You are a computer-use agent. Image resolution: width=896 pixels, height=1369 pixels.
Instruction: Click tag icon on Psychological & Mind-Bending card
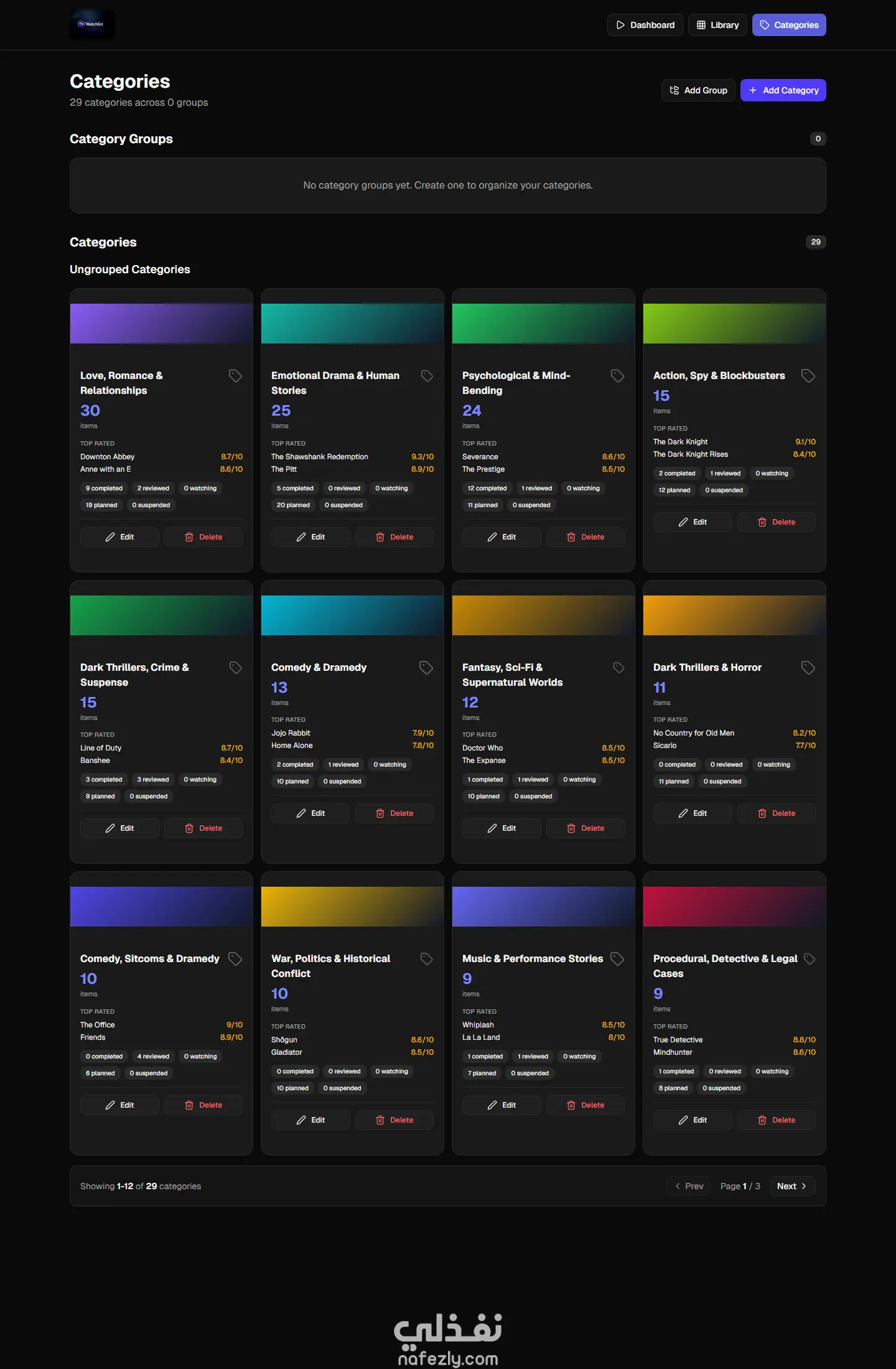(x=617, y=376)
